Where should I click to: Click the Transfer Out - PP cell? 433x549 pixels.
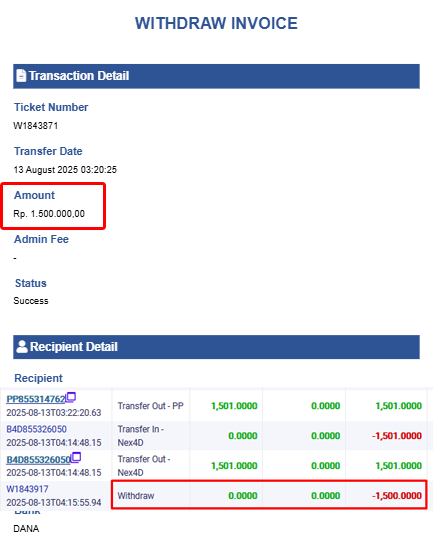tap(151, 406)
